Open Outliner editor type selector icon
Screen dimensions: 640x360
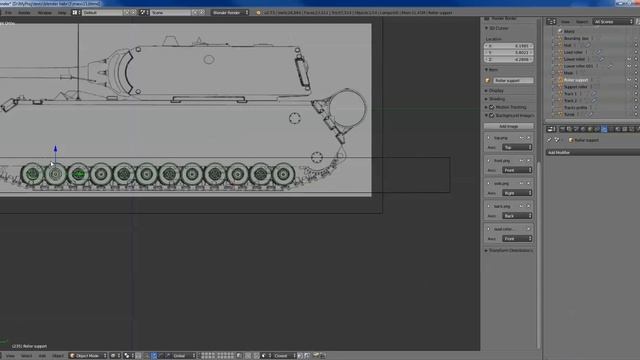pyautogui.click(x=551, y=22)
